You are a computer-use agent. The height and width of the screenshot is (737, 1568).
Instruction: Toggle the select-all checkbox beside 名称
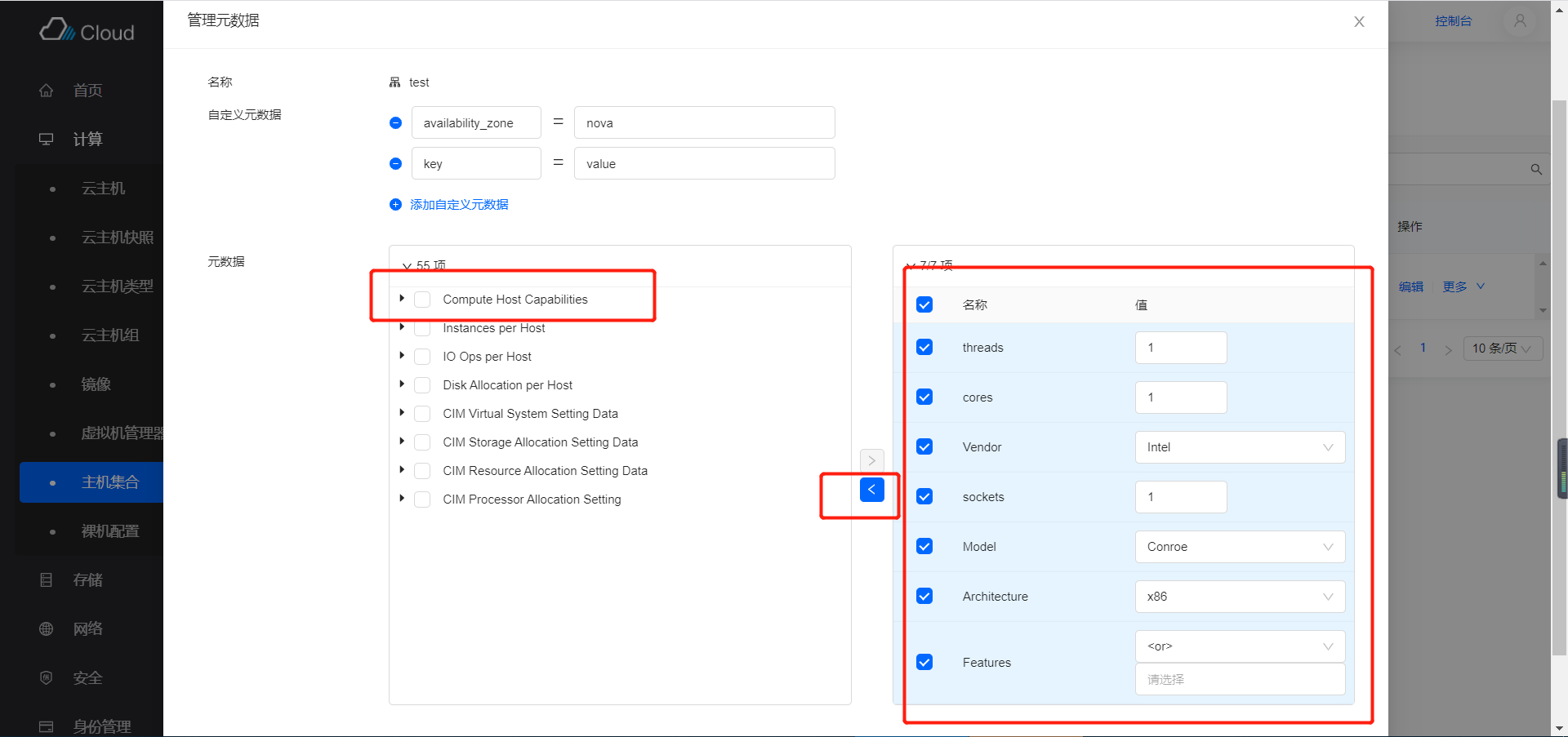pyautogui.click(x=924, y=305)
